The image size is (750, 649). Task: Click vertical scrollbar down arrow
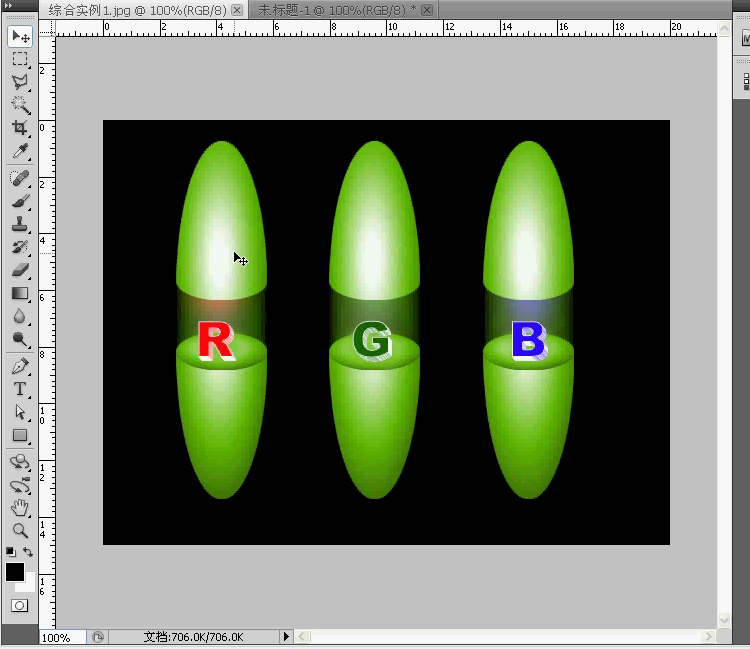click(x=724, y=620)
